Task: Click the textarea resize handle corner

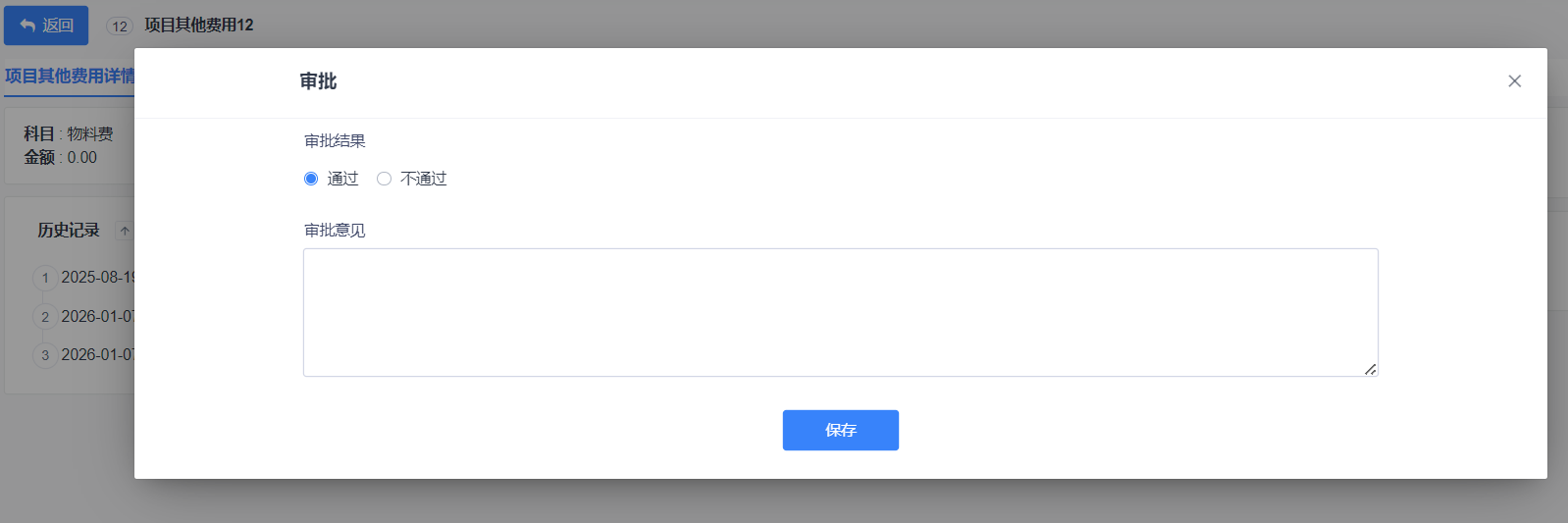Action: (x=1370, y=369)
